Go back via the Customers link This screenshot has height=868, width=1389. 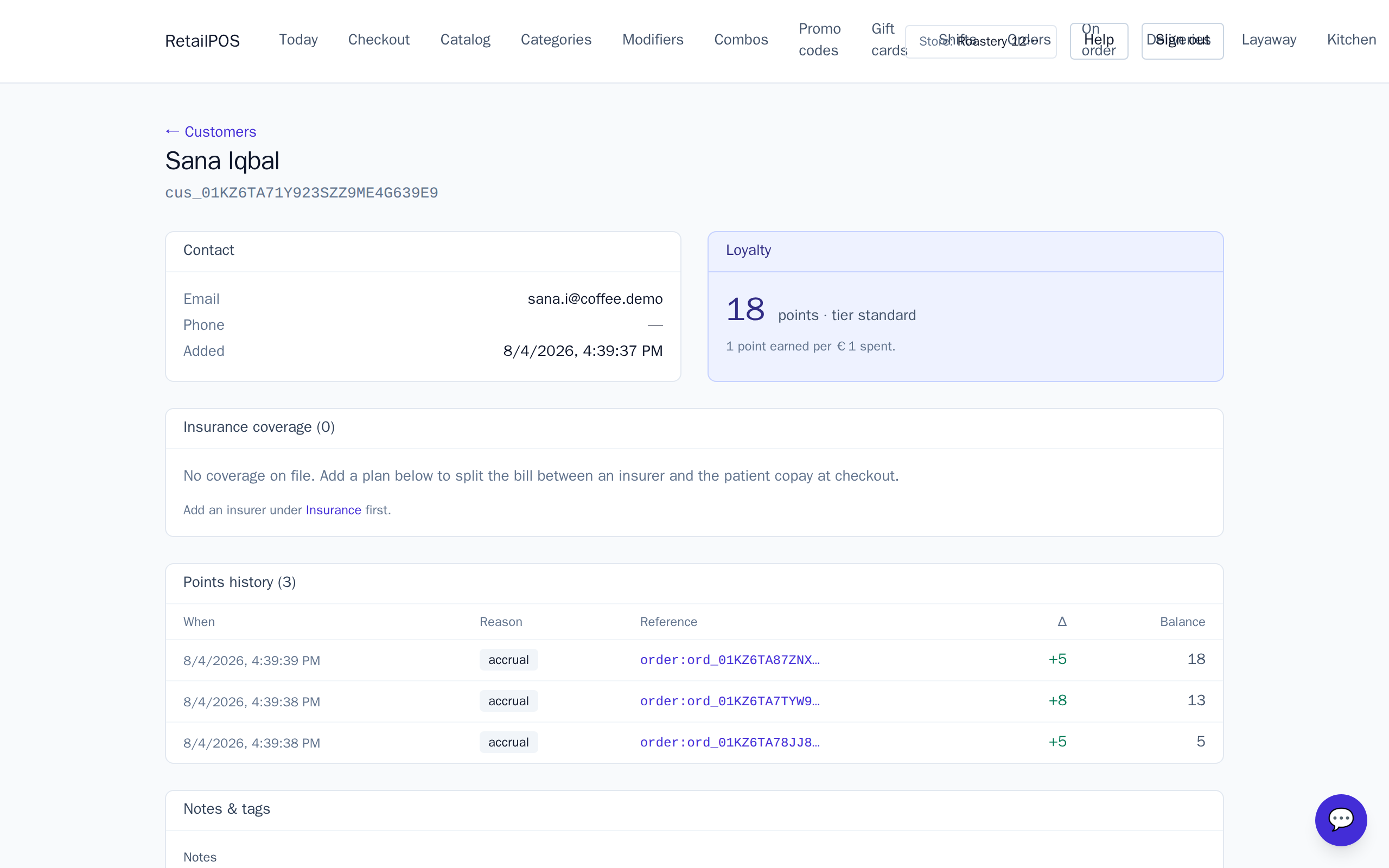click(211, 131)
